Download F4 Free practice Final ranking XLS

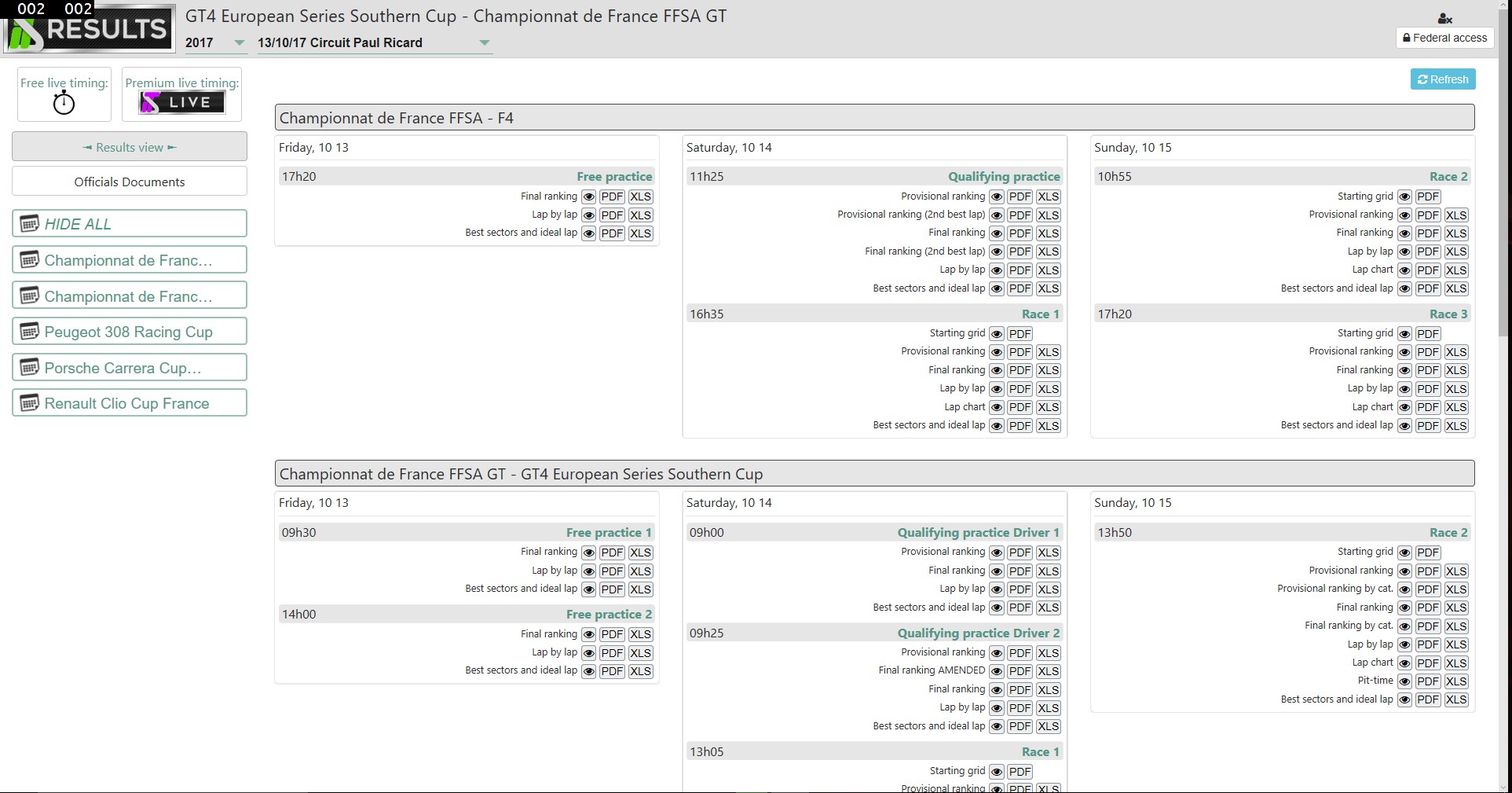[x=641, y=196]
